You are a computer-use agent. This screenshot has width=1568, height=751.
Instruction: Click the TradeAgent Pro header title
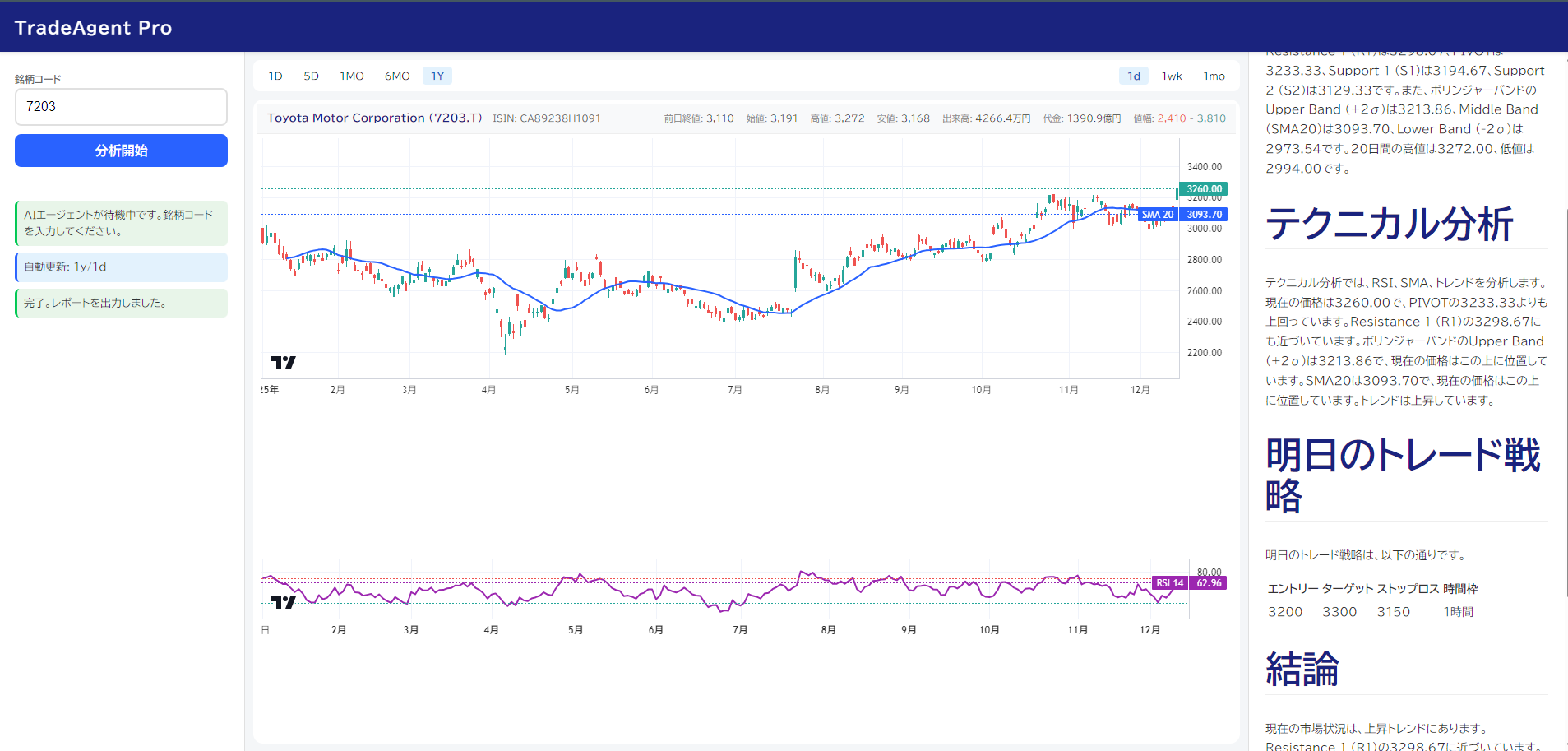93,28
